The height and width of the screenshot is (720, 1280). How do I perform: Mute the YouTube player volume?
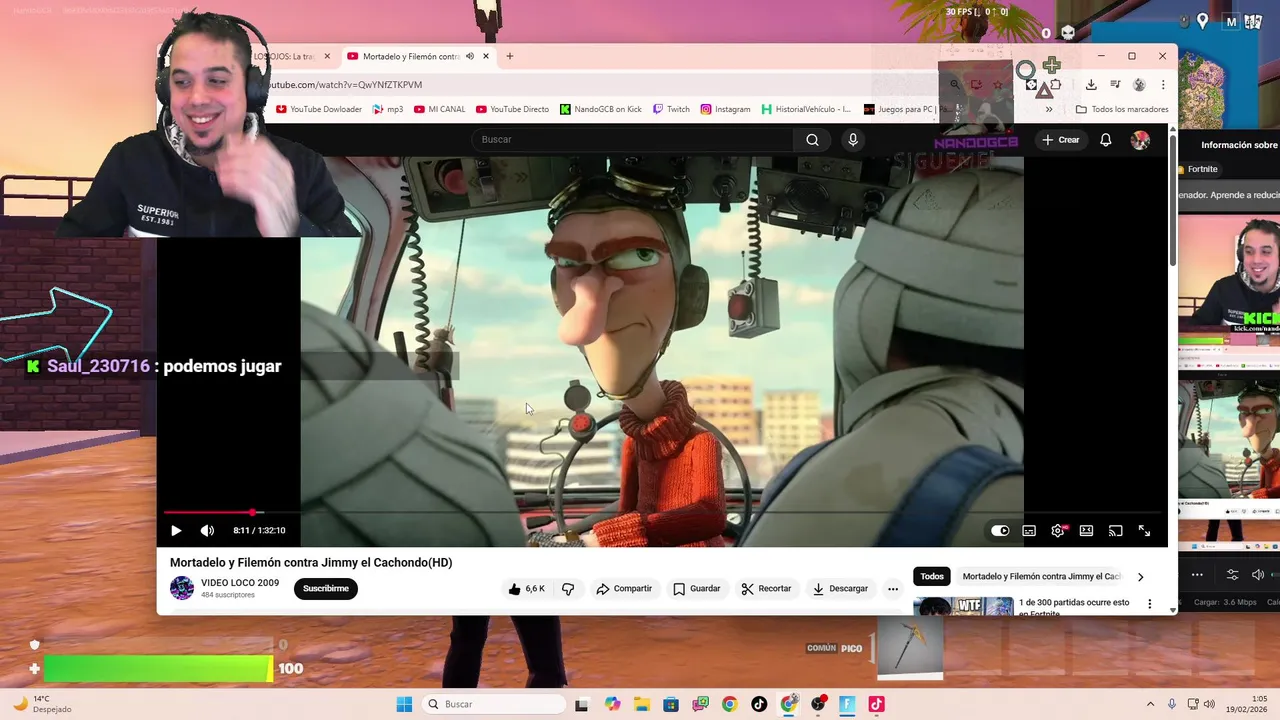pyautogui.click(x=207, y=531)
